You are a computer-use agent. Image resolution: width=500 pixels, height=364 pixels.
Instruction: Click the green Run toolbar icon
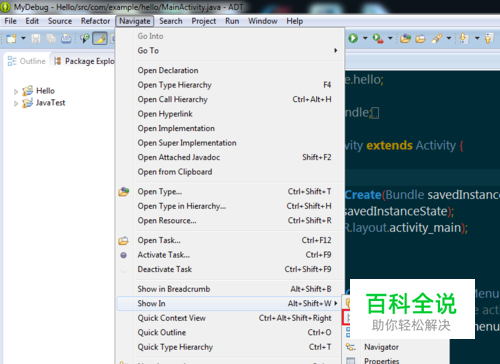pos(353,38)
